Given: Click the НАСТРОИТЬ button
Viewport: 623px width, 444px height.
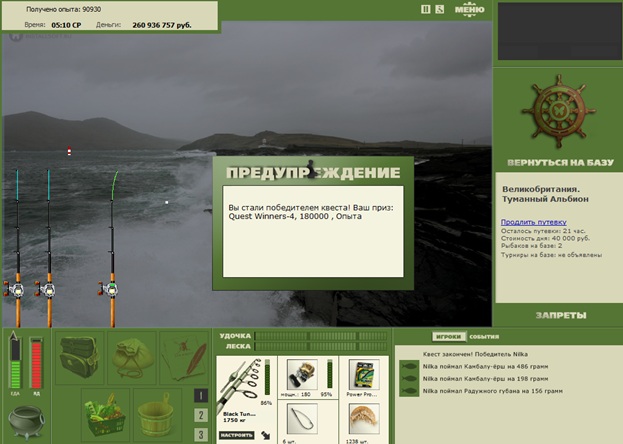Looking at the screenshot, I should 236,435.
